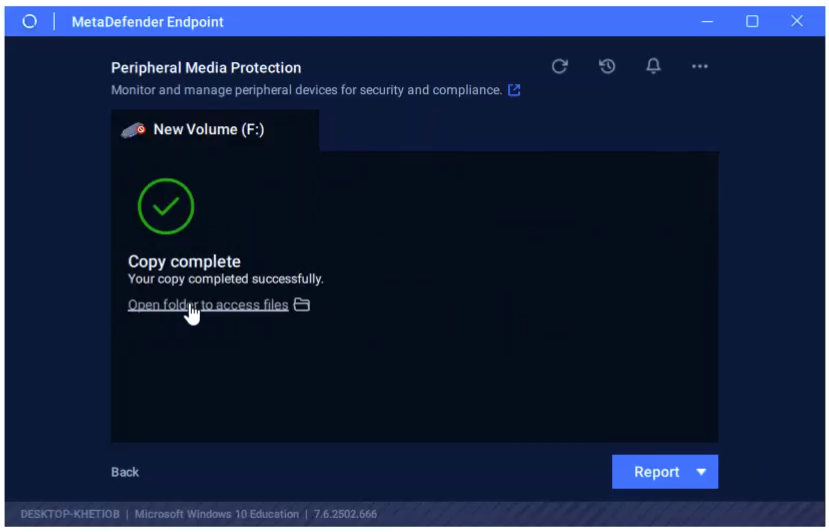Viewport: 829px width, 532px height.
Task: Click version 7.6.2502.666 in status bar
Action: pyautogui.click(x=345, y=514)
